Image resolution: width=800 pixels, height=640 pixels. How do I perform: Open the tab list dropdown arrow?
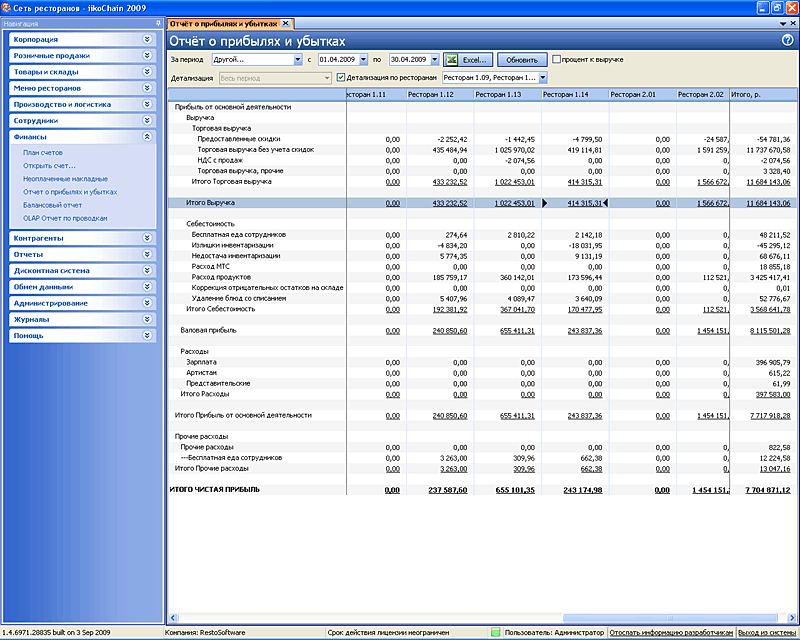[x=783, y=23]
